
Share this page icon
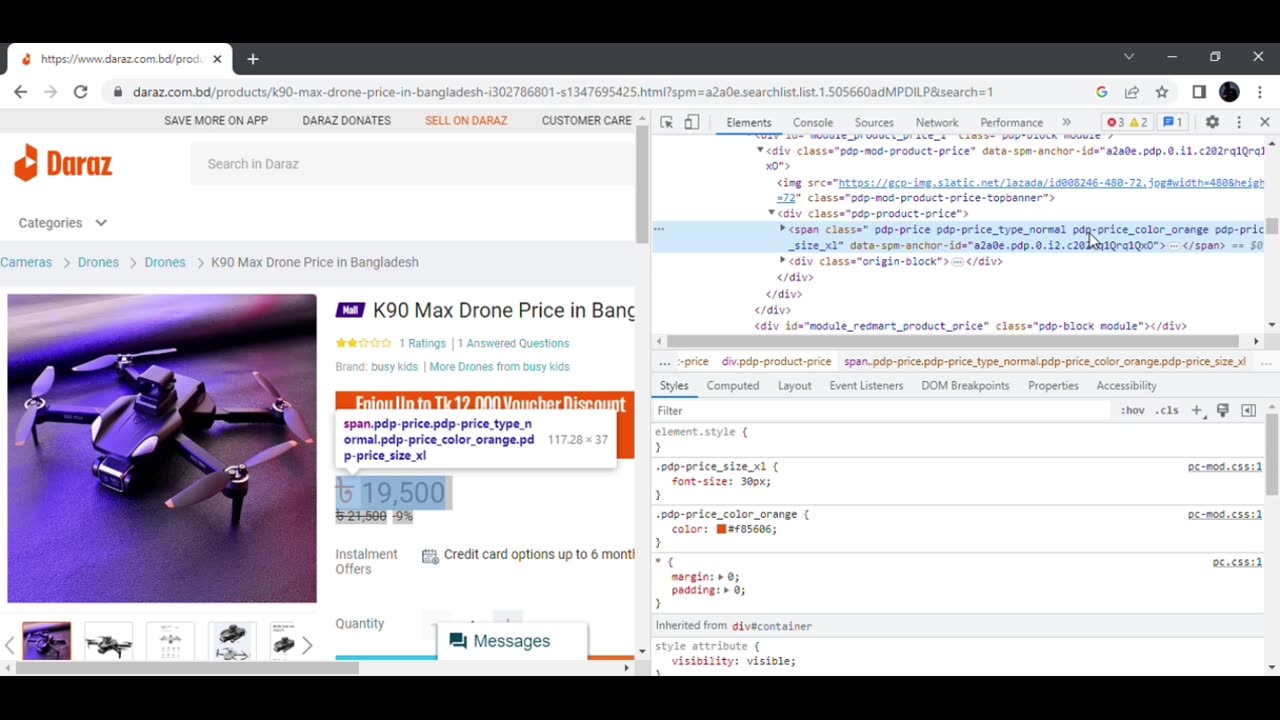point(1132,91)
